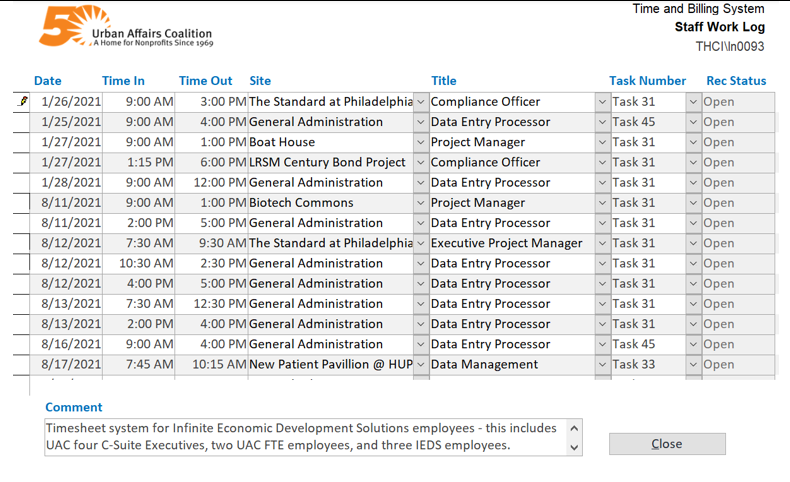This screenshot has width=790, height=482.
Task: Select record selector for 1/28/2021 row
Action: click(21, 183)
